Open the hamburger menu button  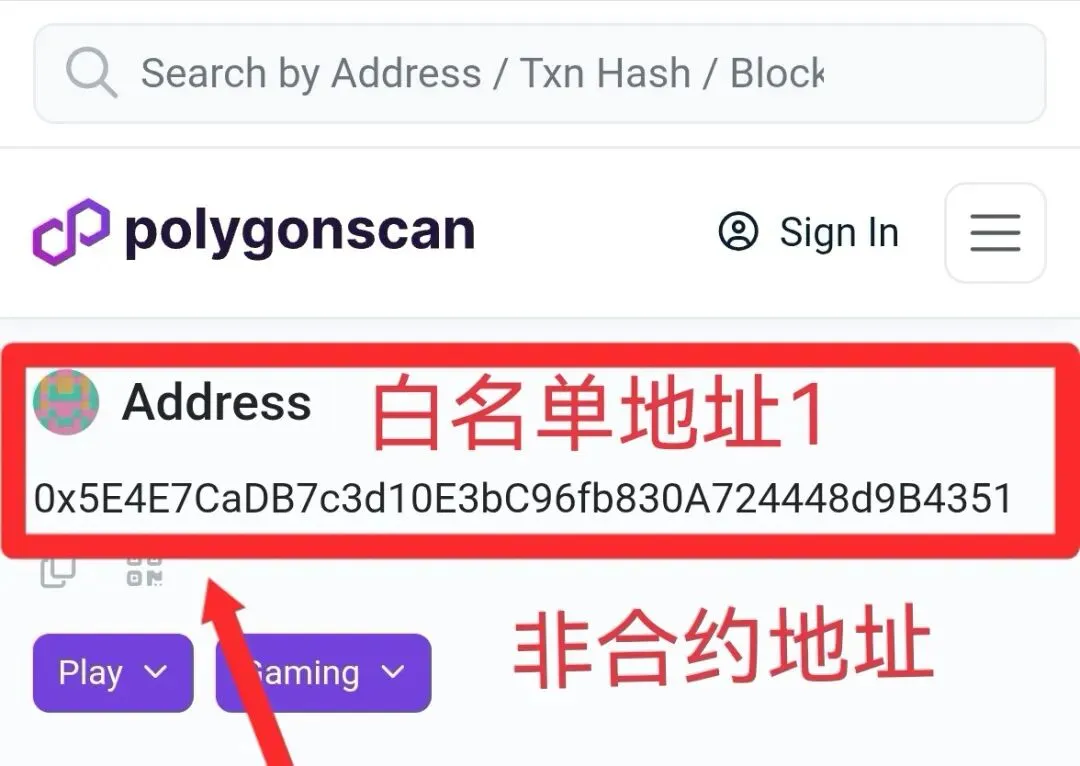(x=995, y=233)
